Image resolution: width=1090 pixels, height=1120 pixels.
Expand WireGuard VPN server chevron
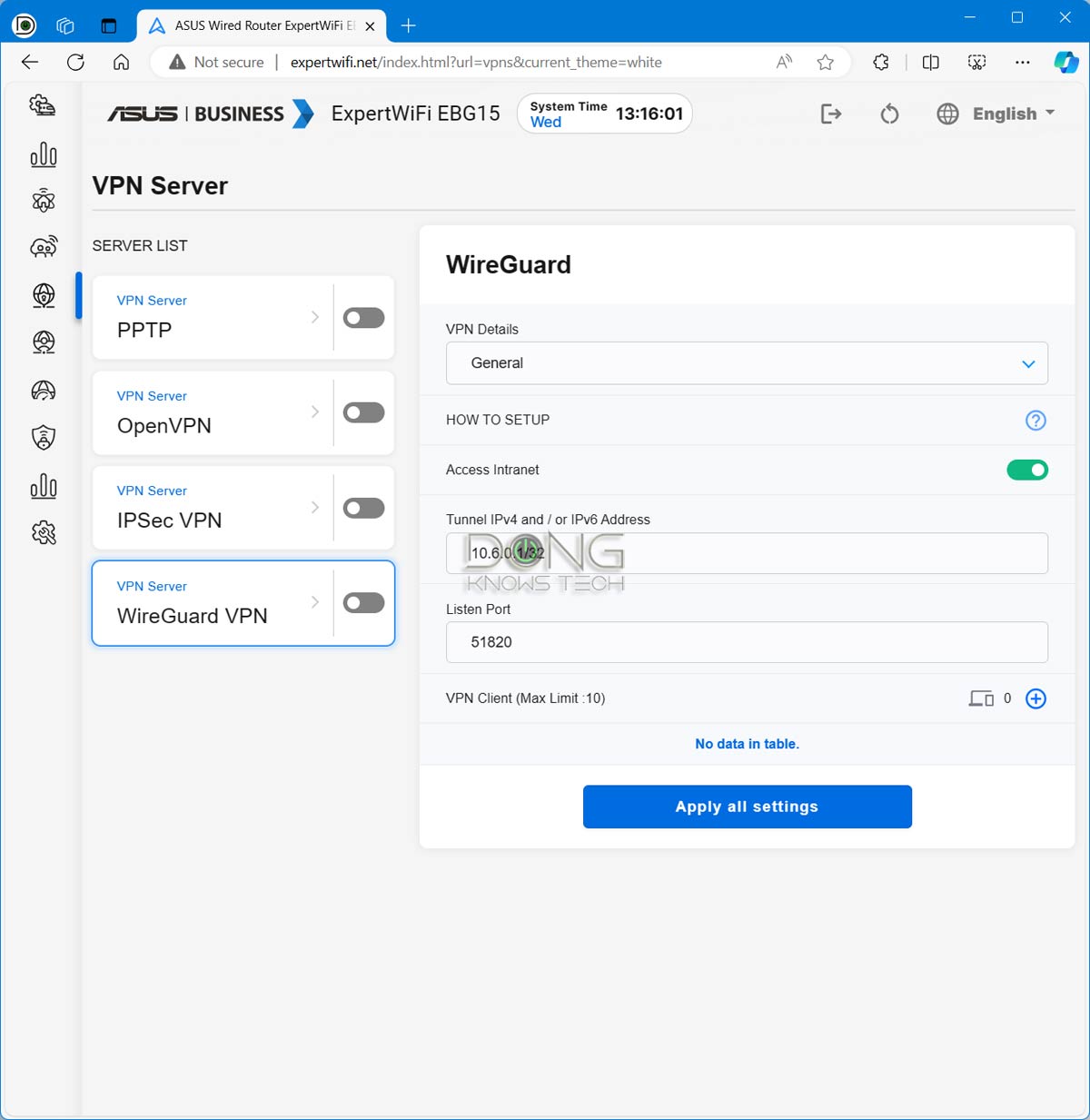(x=315, y=602)
